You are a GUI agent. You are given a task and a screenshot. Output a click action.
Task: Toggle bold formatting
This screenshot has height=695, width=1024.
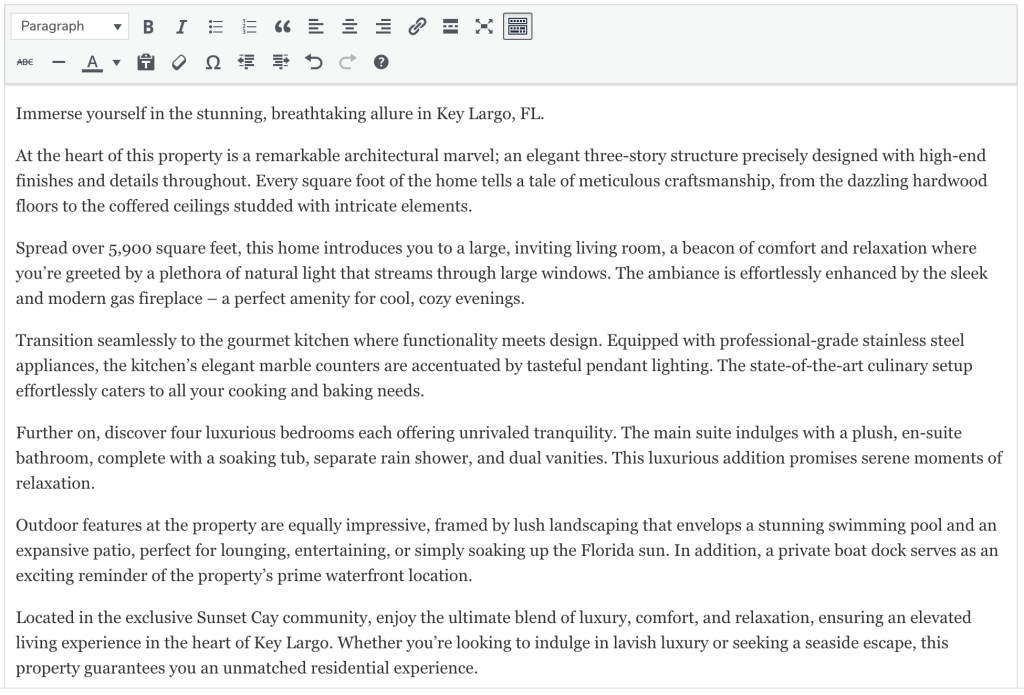[x=148, y=27]
